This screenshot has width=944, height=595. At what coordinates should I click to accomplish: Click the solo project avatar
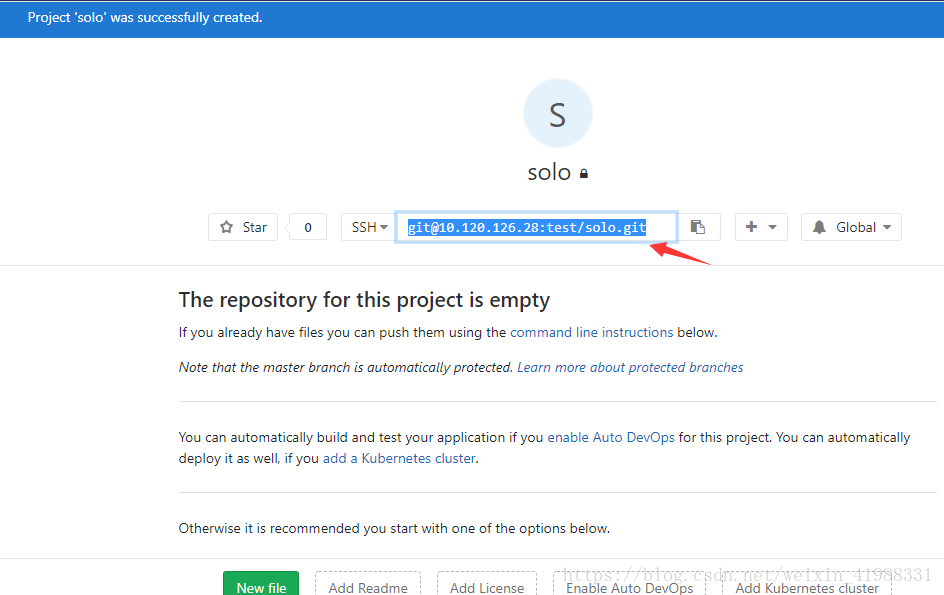(557, 113)
